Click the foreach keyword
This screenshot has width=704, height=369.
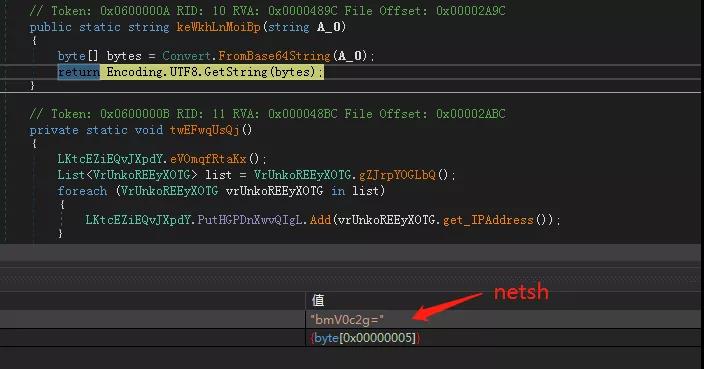coord(82,191)
